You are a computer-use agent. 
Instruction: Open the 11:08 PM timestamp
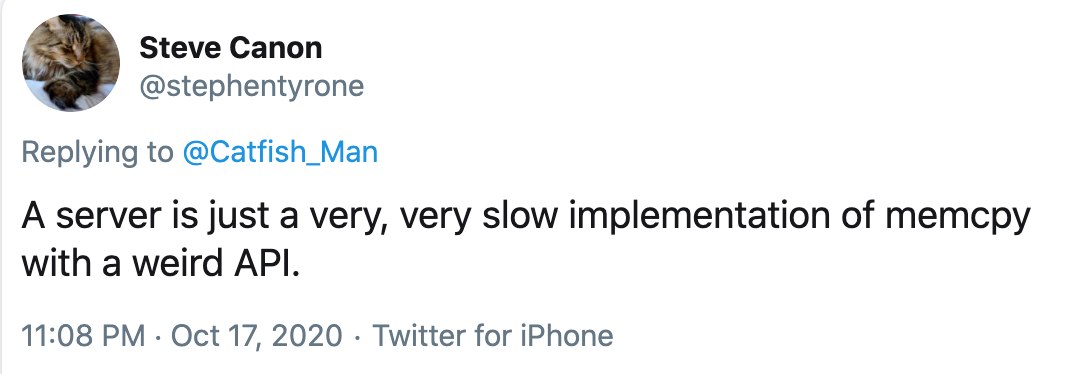click(84, 336)
